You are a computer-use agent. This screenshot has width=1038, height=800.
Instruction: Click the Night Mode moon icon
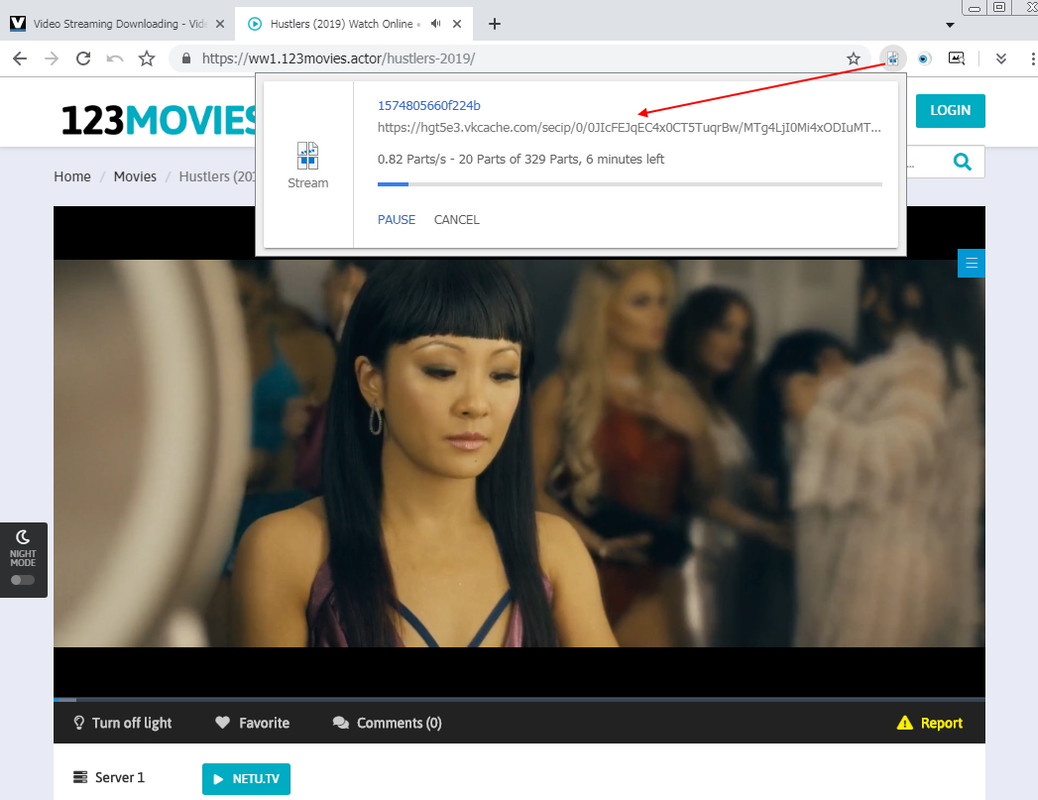[23, 536]
